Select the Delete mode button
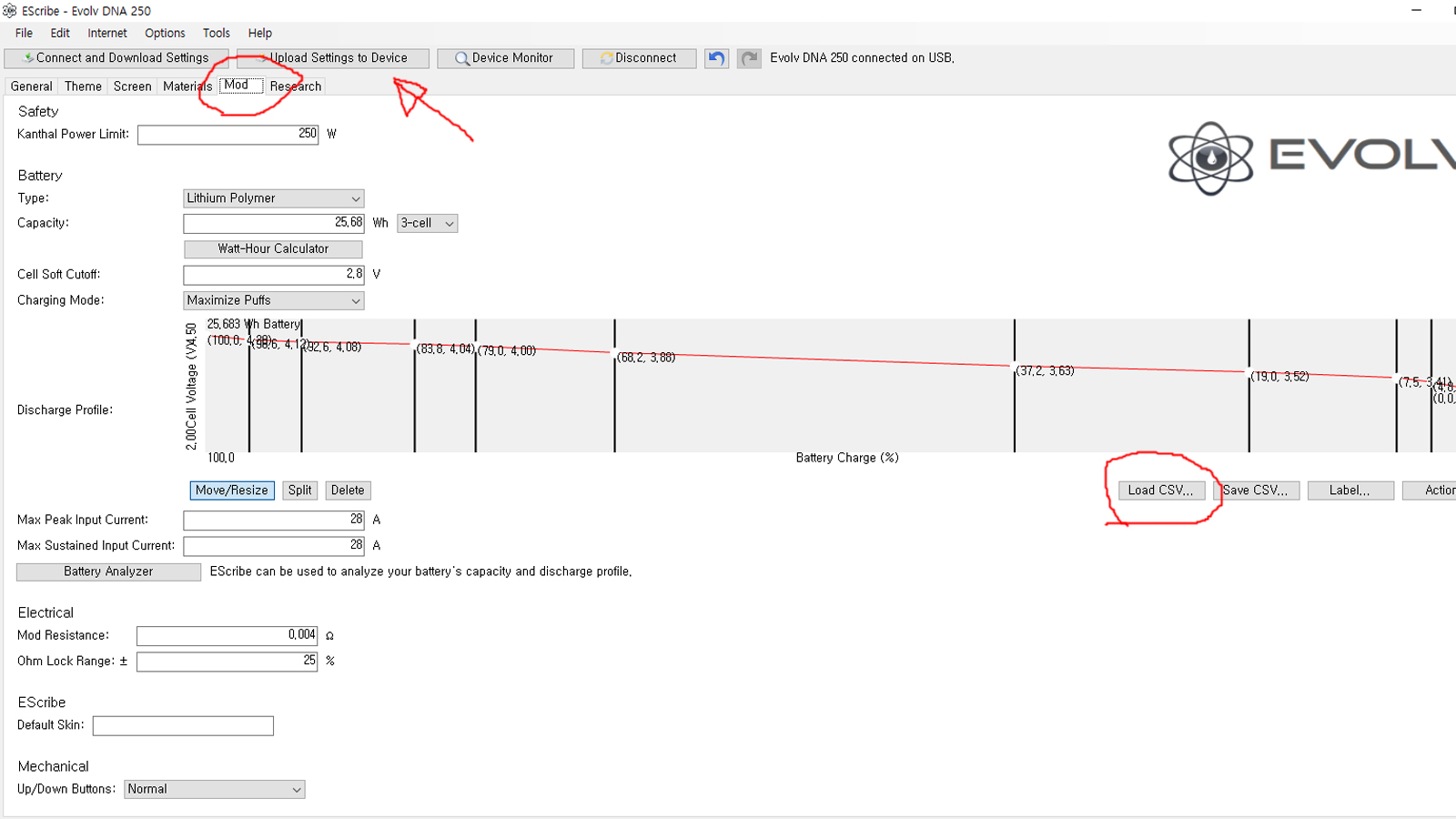This screenshot has width=1456, height=819. click(348, 490)
